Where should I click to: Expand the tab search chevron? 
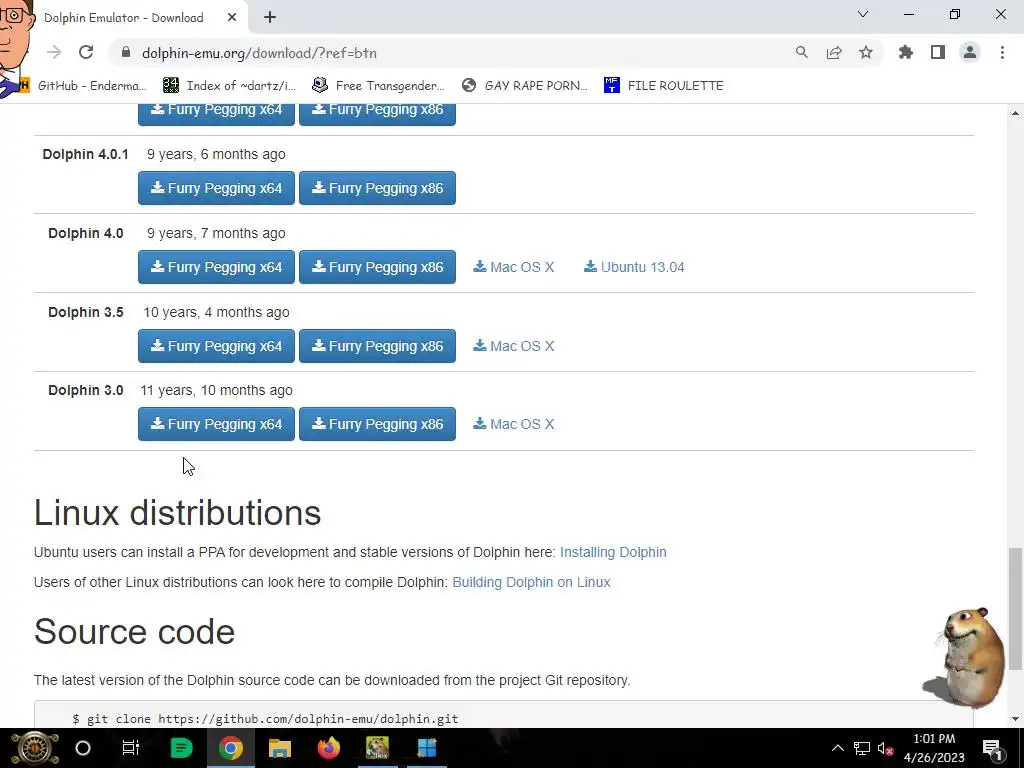[x=863, y=14]
